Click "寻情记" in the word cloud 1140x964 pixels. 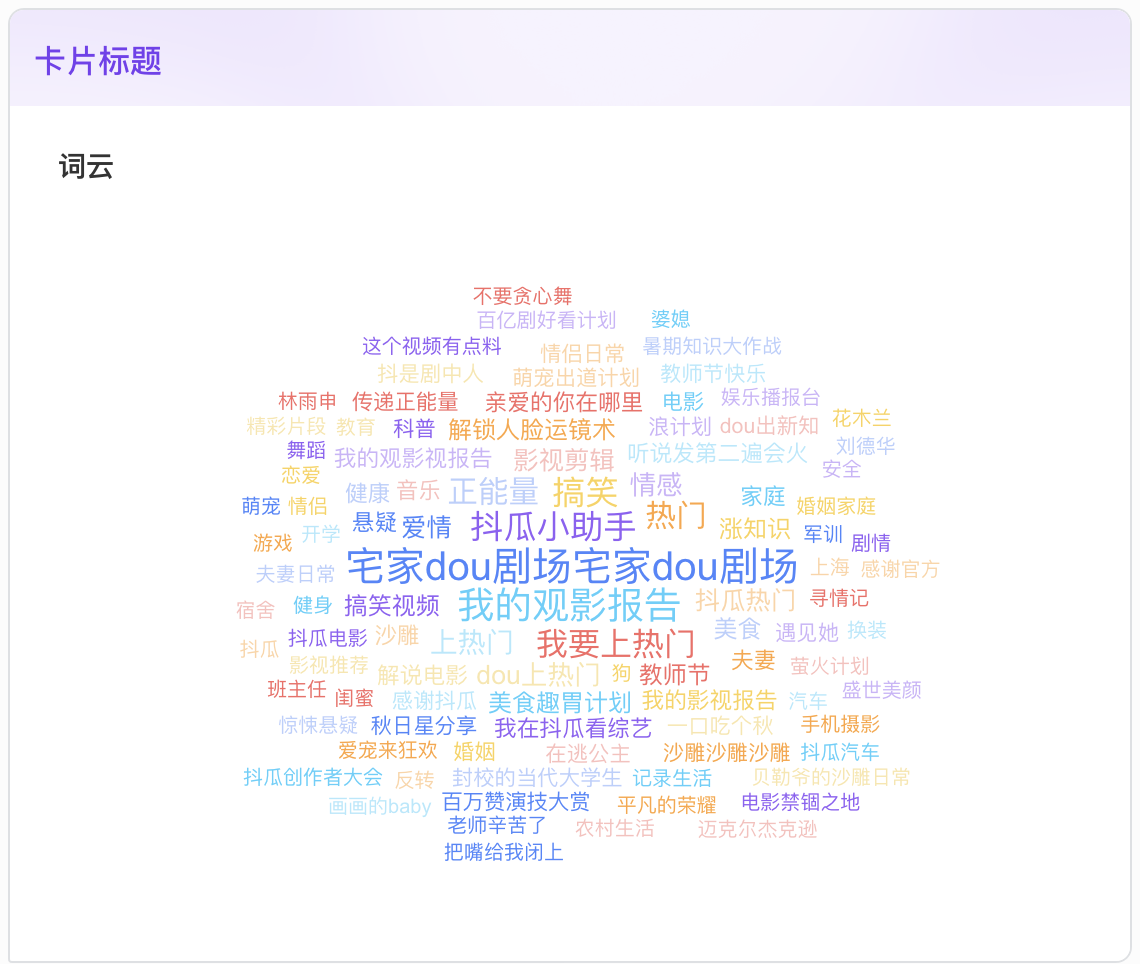pos(839,598)
